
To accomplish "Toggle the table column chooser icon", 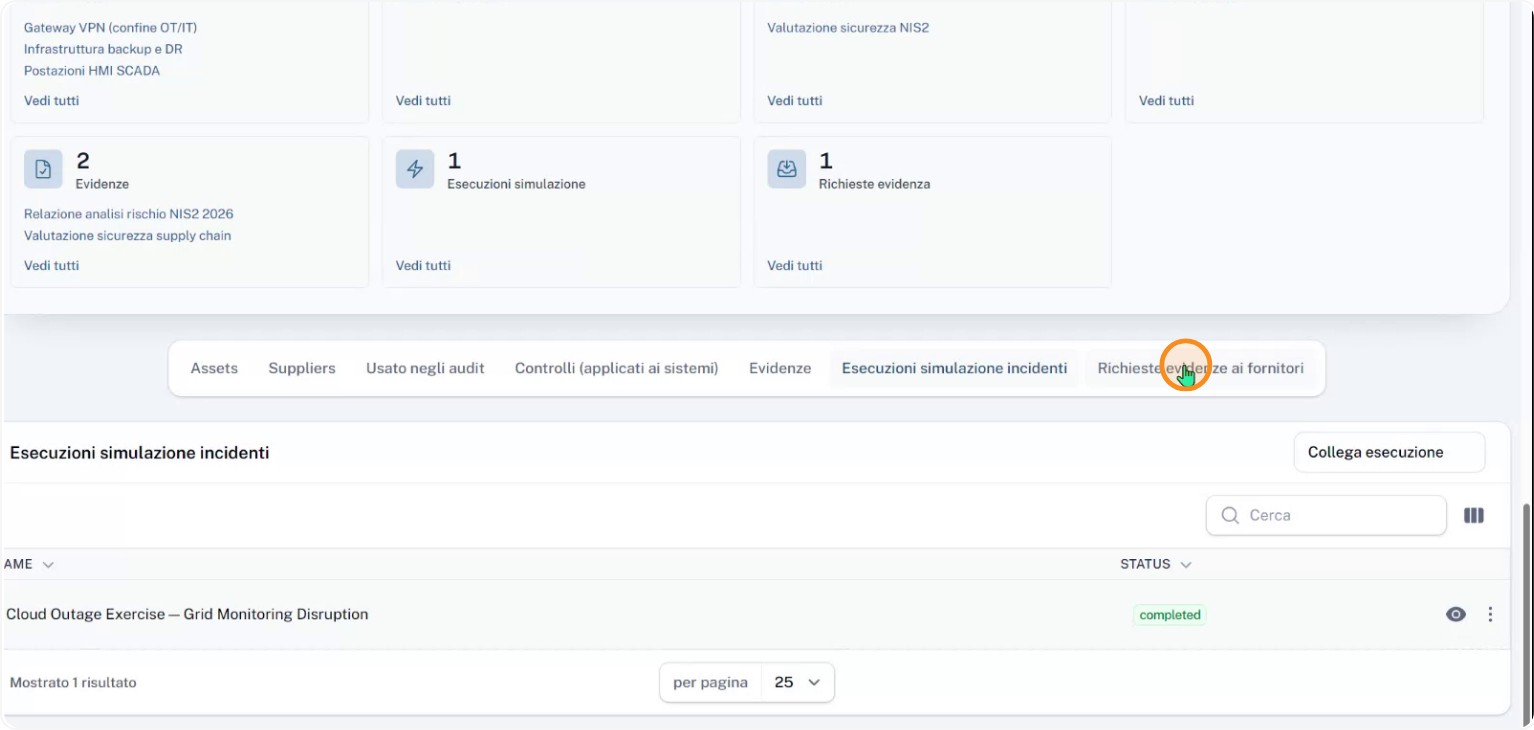I will click(x=1474, y=515).
